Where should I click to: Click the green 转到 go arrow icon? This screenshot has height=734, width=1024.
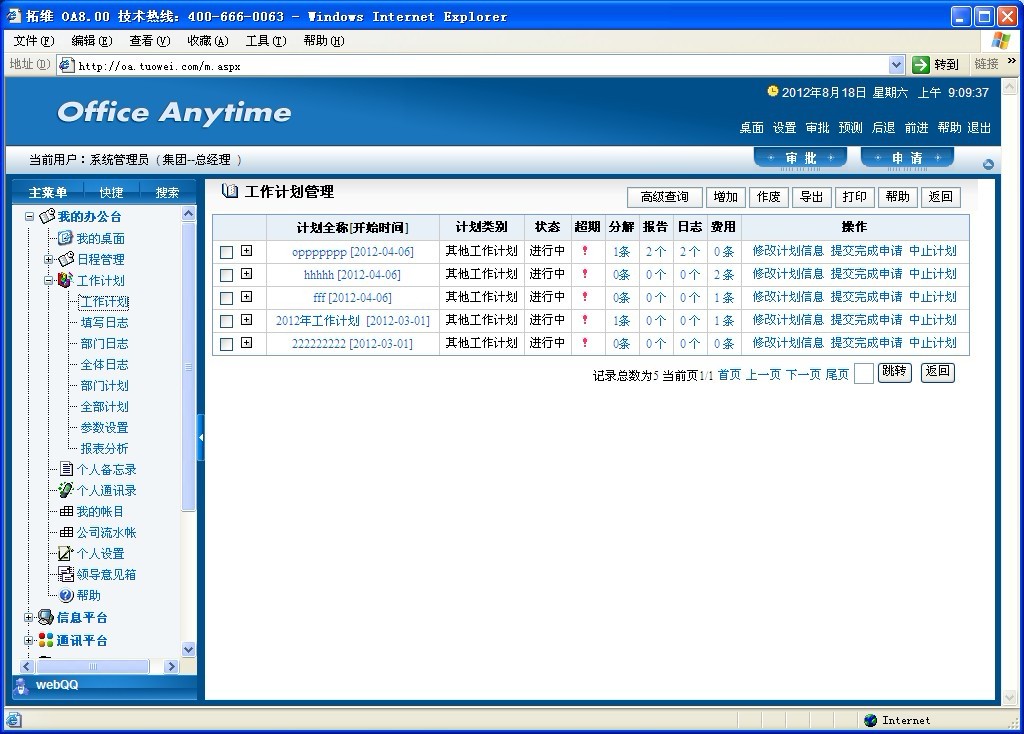[921, 64]
